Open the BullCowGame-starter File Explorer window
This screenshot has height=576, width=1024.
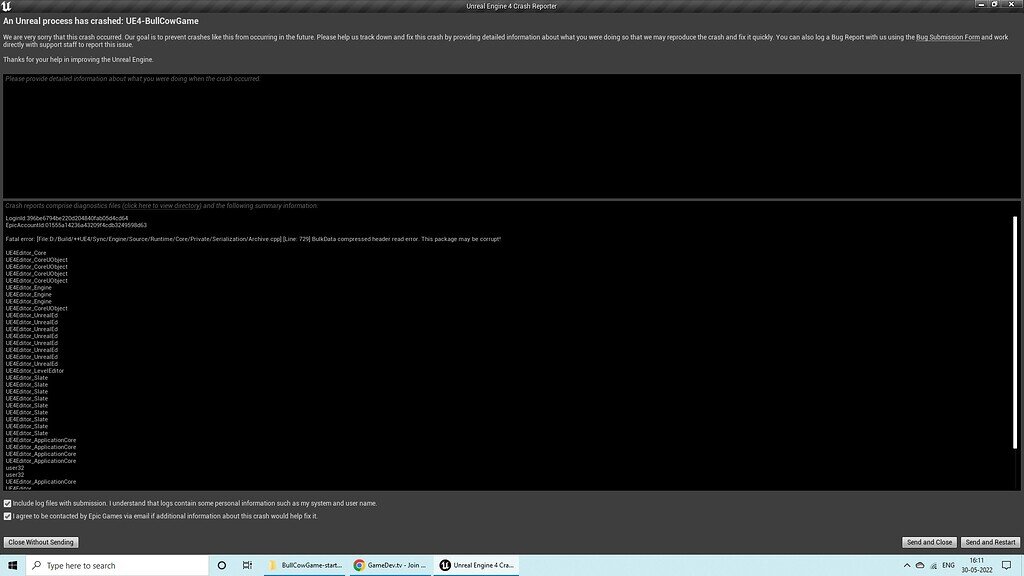click(x=305, y=565)
